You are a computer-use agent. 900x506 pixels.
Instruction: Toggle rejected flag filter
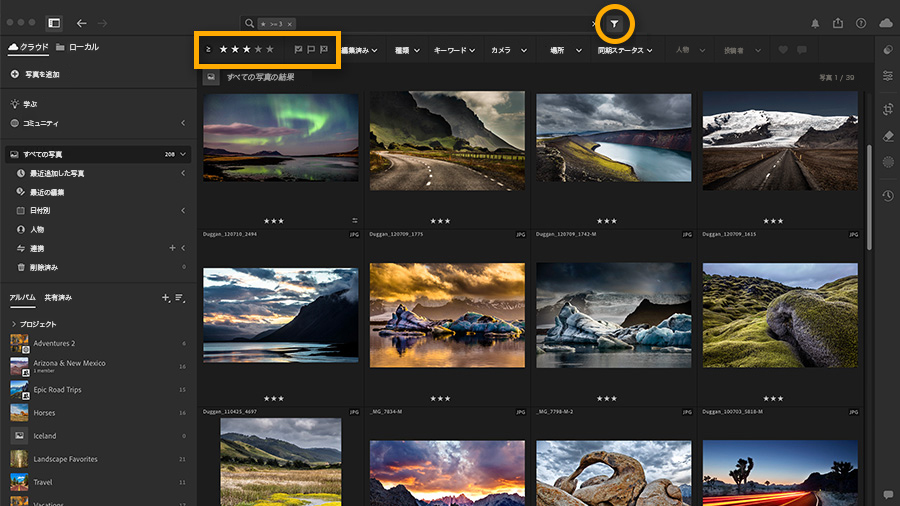click(x=324, y=50)
